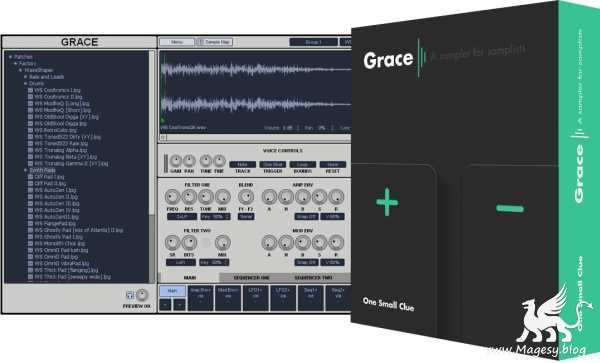Select the LFO1+ modulation slot
The width and height of the screenshot is (600, 363).
click(x=256, y=297)
